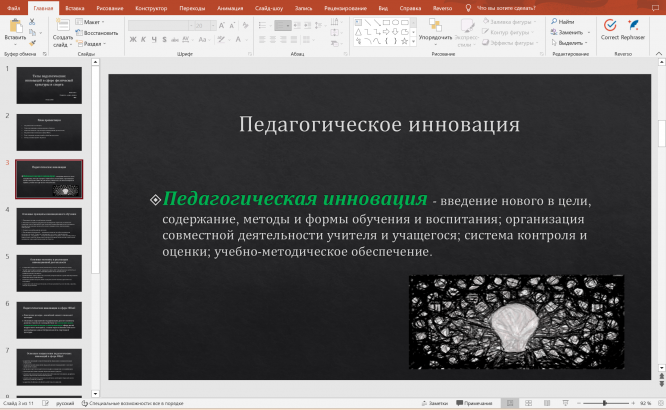Toggle the Заметки notes pane
Viewport: 666px width, 410px height.
(435, 402)
